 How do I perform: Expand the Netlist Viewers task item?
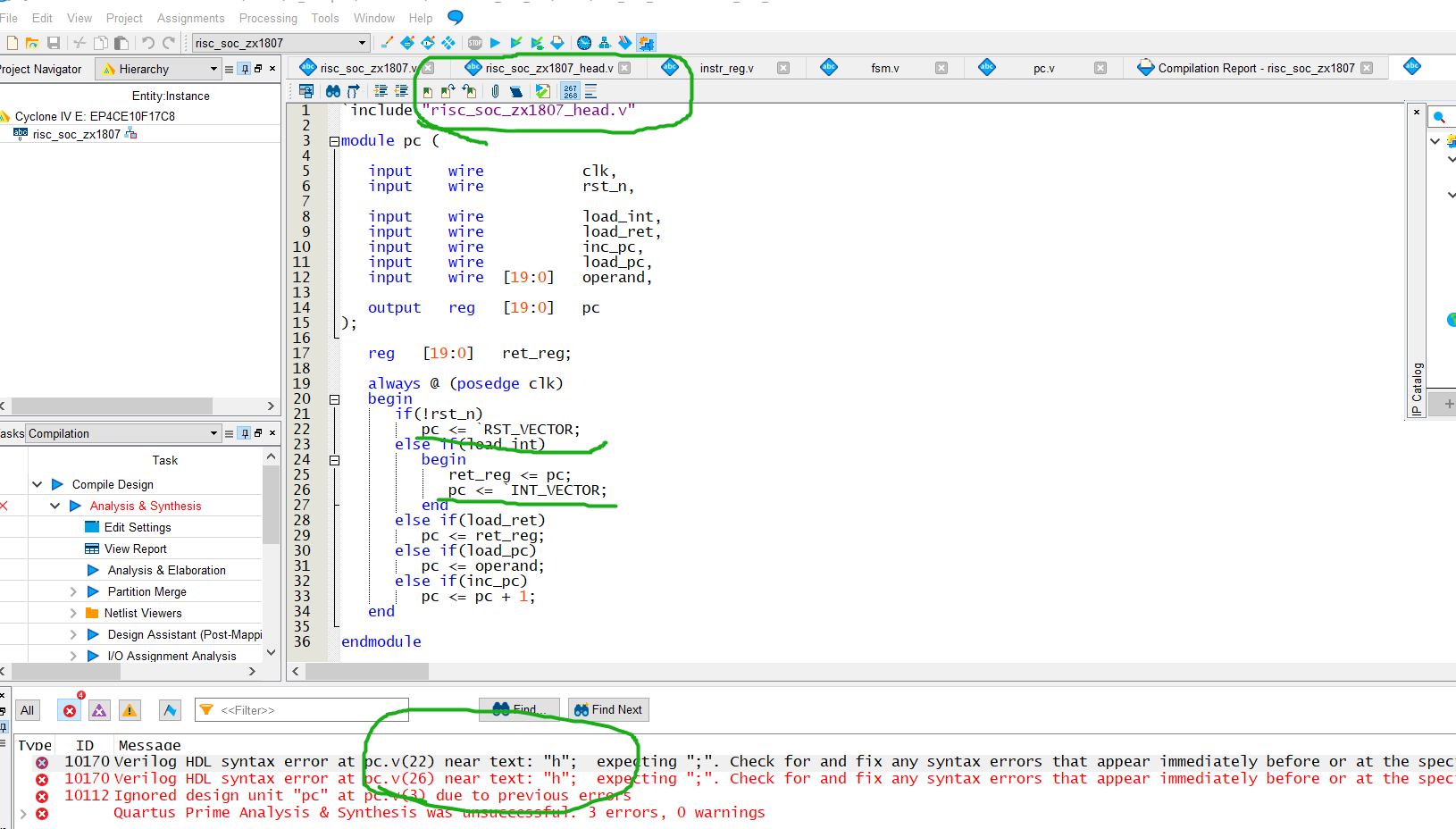[74, 613]
